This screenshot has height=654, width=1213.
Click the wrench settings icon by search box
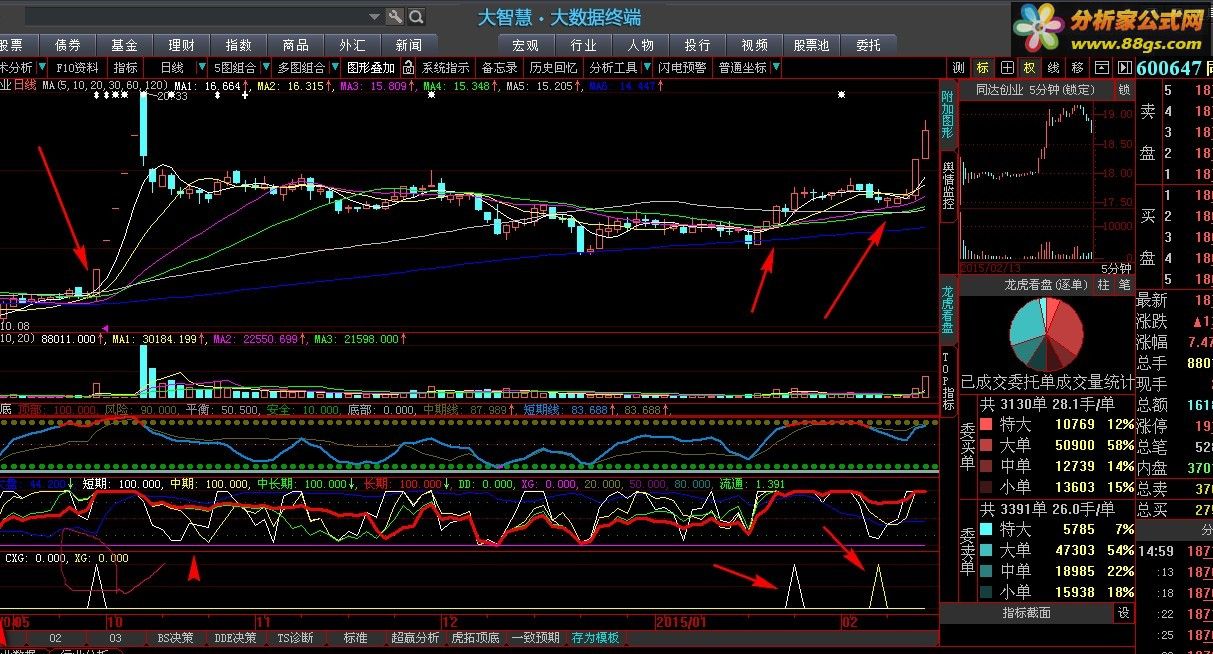click(x=394, y=16)
